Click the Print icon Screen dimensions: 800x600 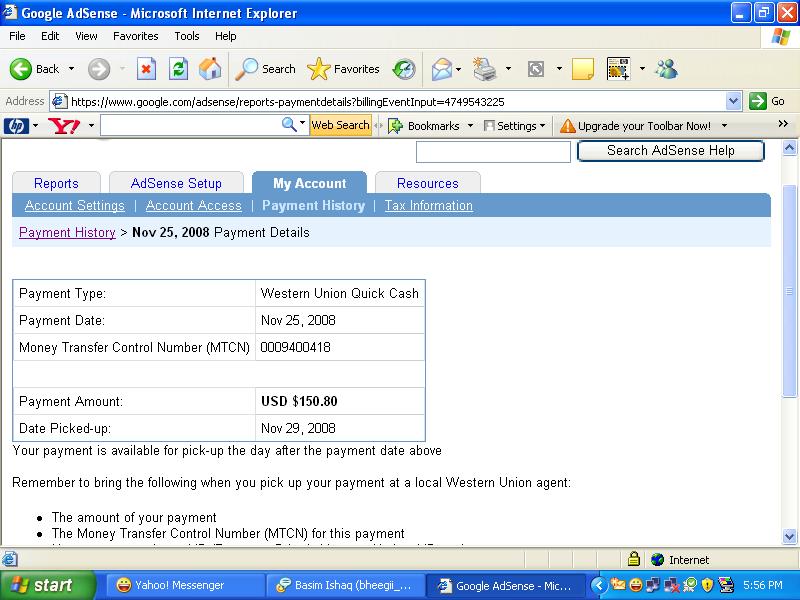point(484,69)
